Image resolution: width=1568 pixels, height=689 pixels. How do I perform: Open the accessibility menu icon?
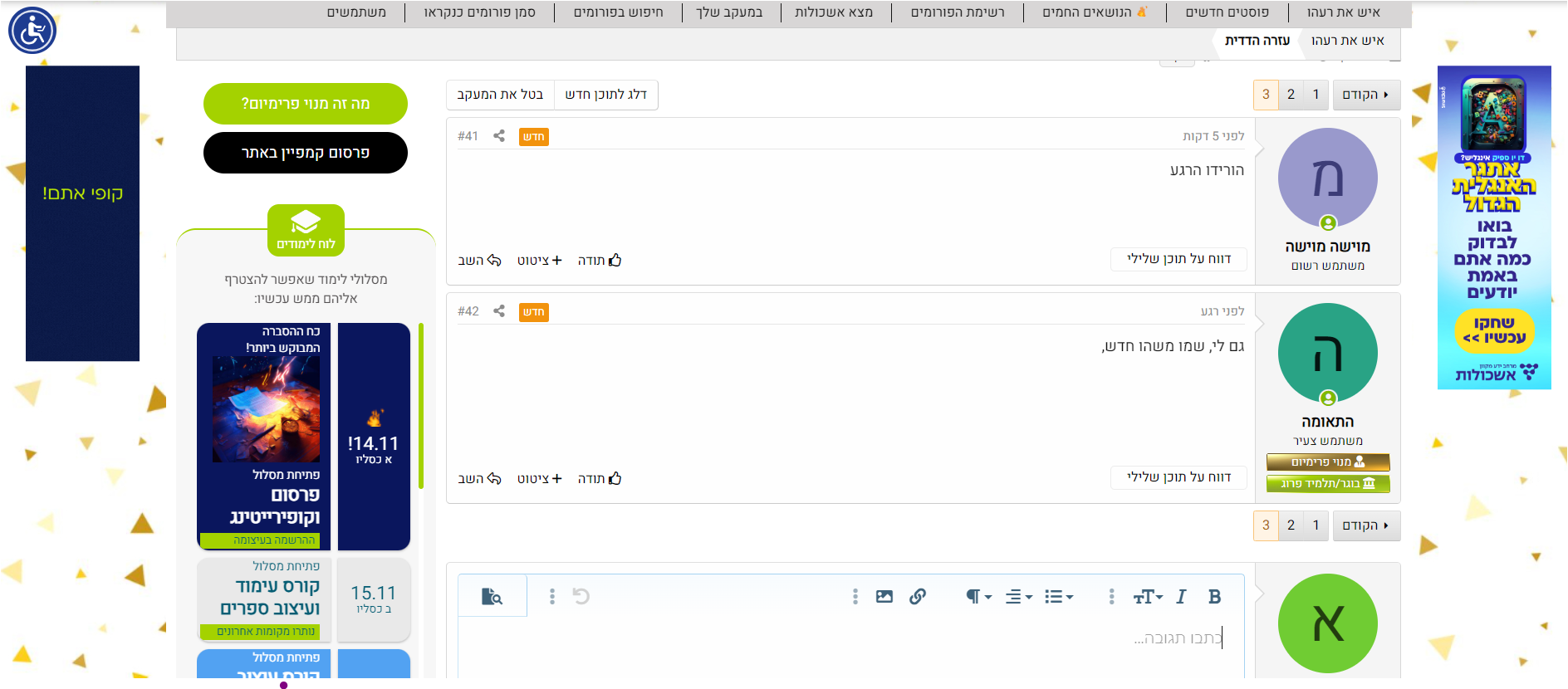pos(32,31)
